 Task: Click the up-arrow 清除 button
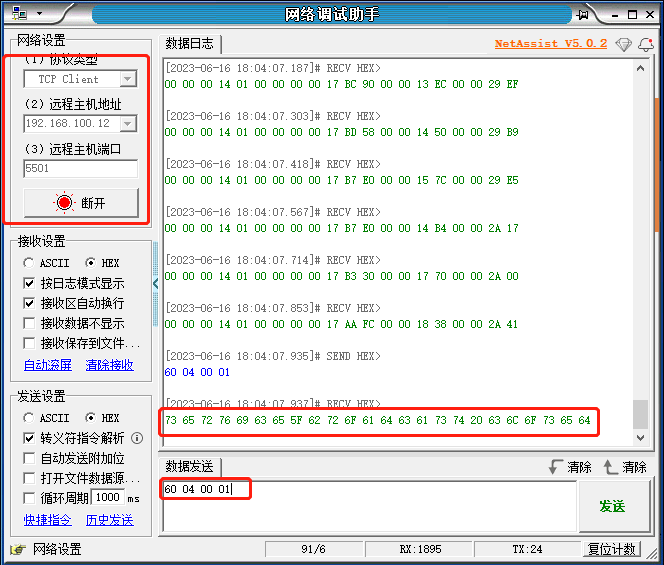(x=625, y=467)
